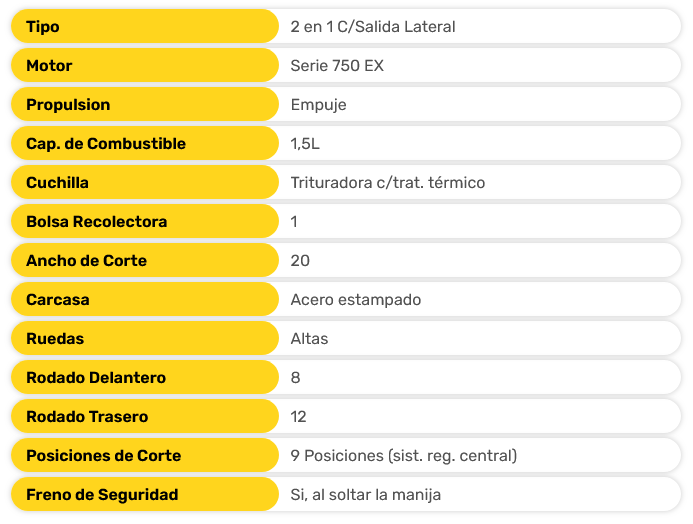Select the 'Acero estampado' value
693x524 pixels.
point(355,300)
